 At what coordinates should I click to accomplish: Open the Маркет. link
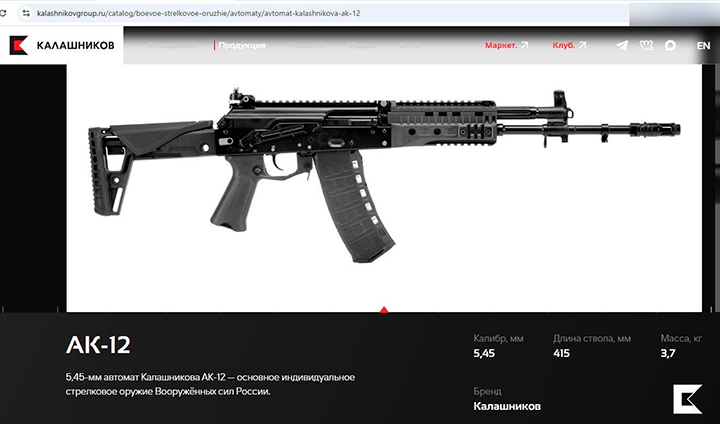coord(501,45)
